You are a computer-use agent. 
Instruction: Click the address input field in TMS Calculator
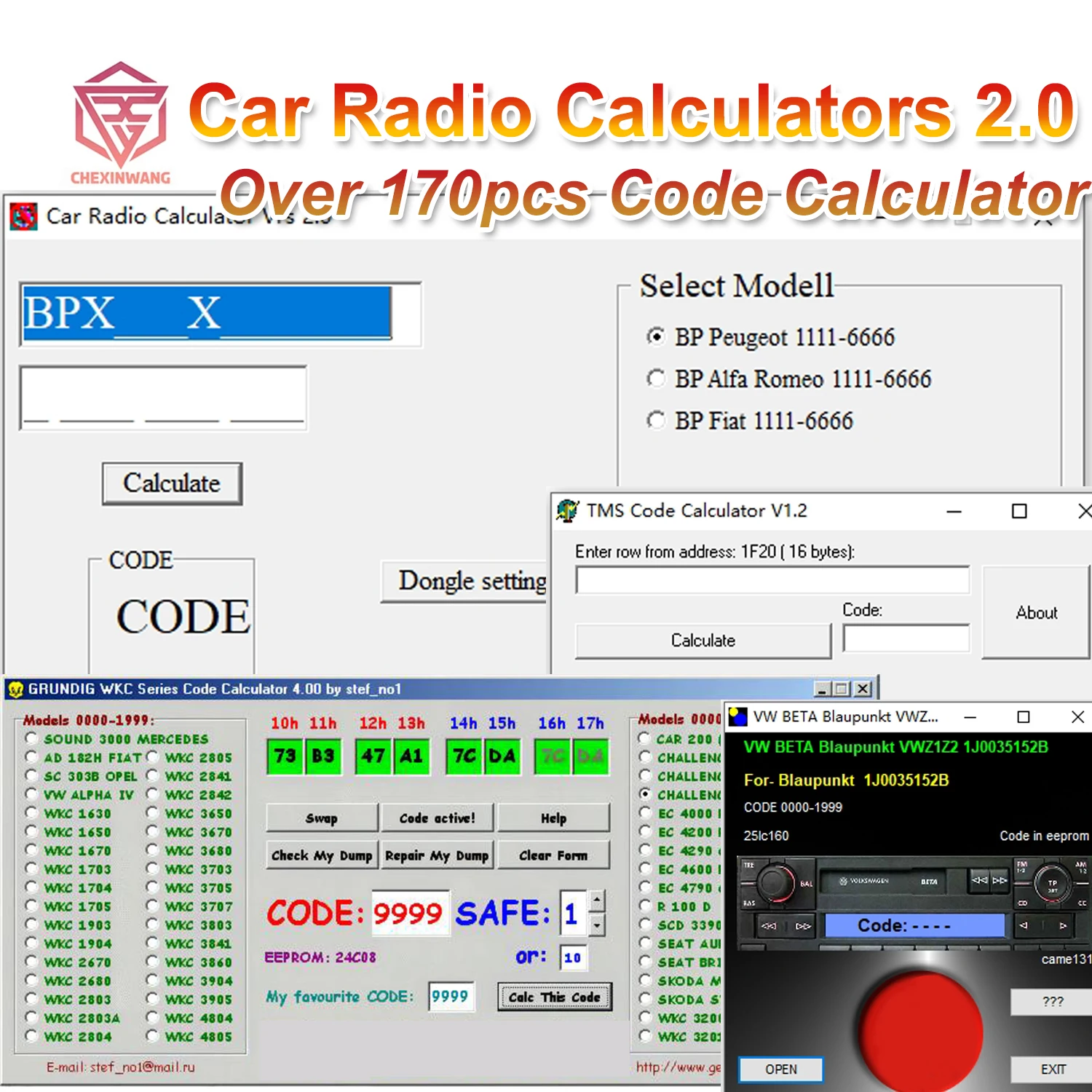coord(772,580)
